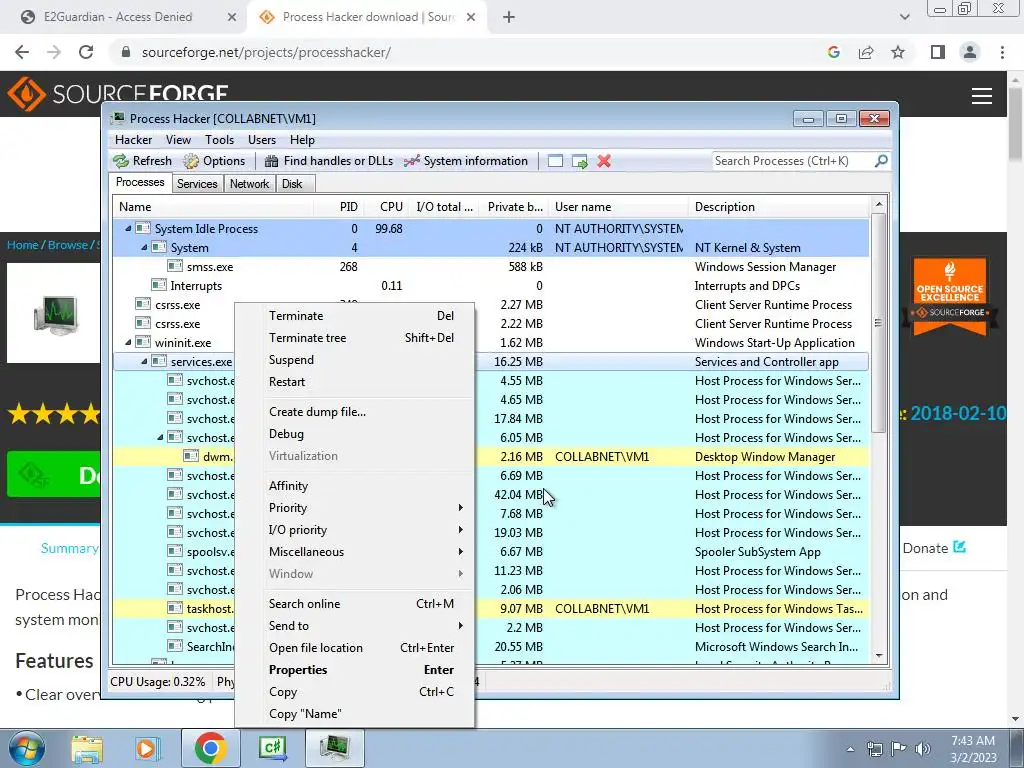1024x768 pixels.
Task: Click the Refresh toolbar icon in Process Hacker
Action: tap(121, 161)
